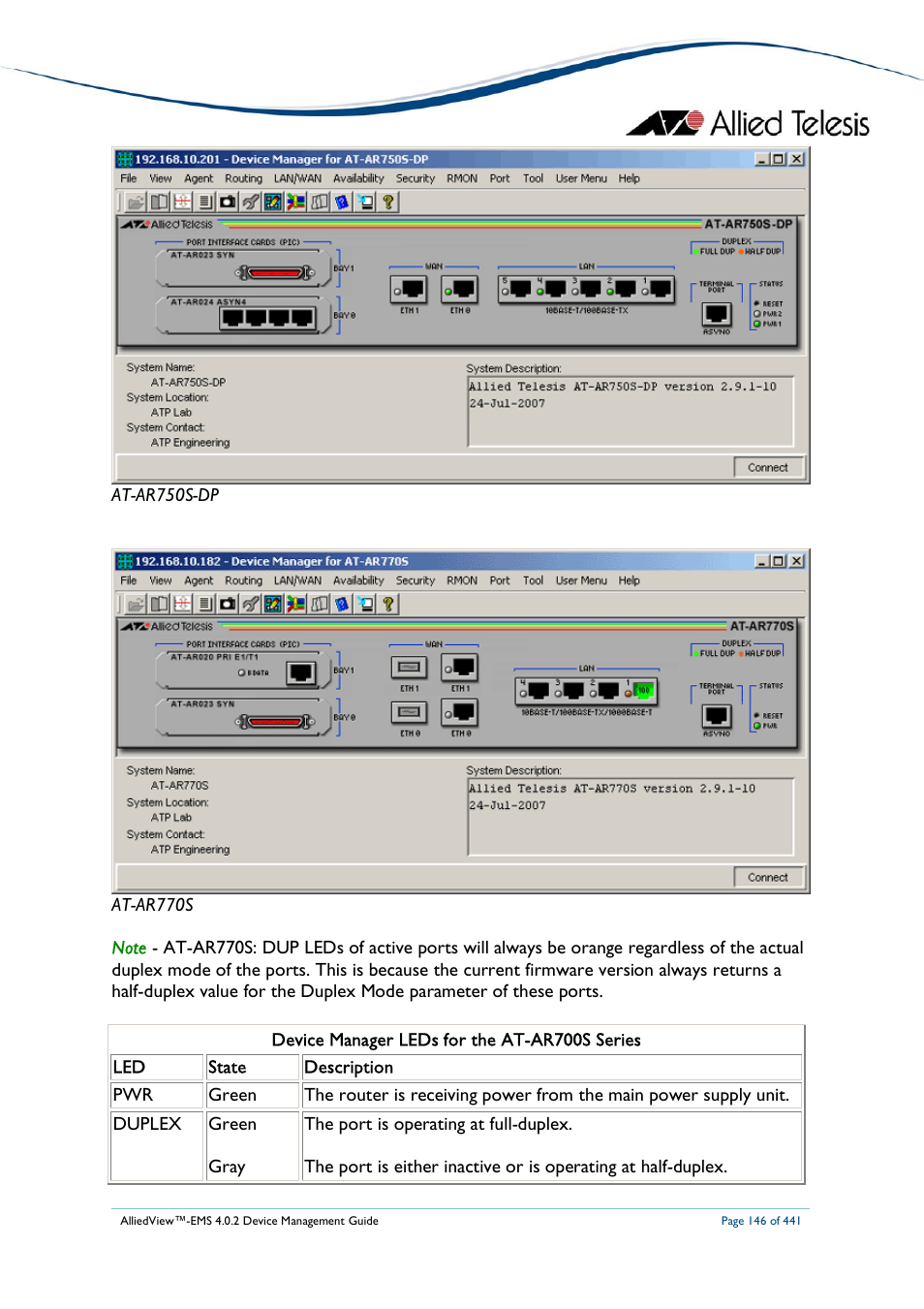This screenshot has height=1309, width=924.
Task: Click the yellow question mark help icon in AT-AR770S window
Action: pyautogui.click(x=388, y=604)
